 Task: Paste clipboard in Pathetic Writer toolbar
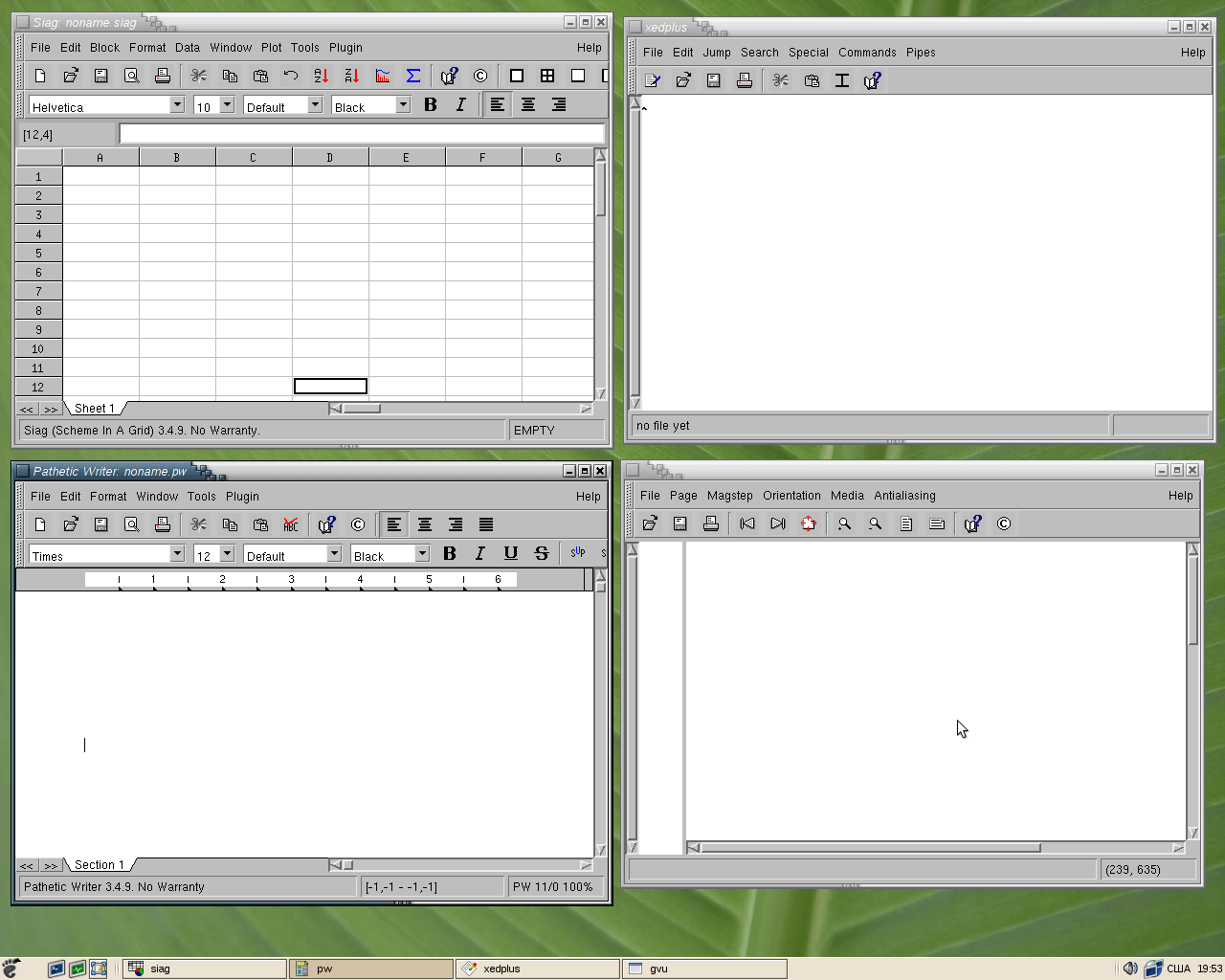coord(260,524)
